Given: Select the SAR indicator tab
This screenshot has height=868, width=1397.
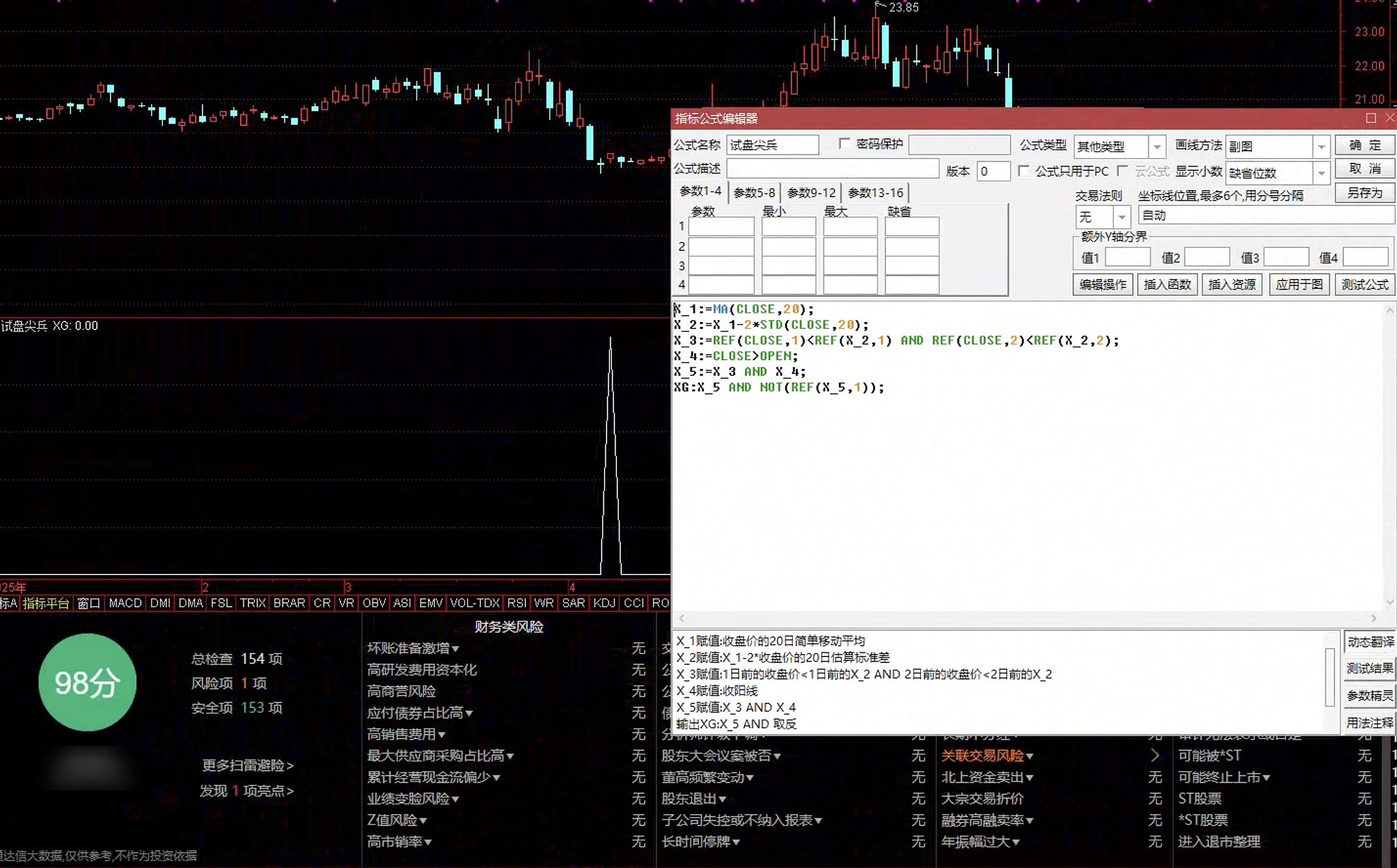Looking at the screenshot, I should tap(573, 603).
